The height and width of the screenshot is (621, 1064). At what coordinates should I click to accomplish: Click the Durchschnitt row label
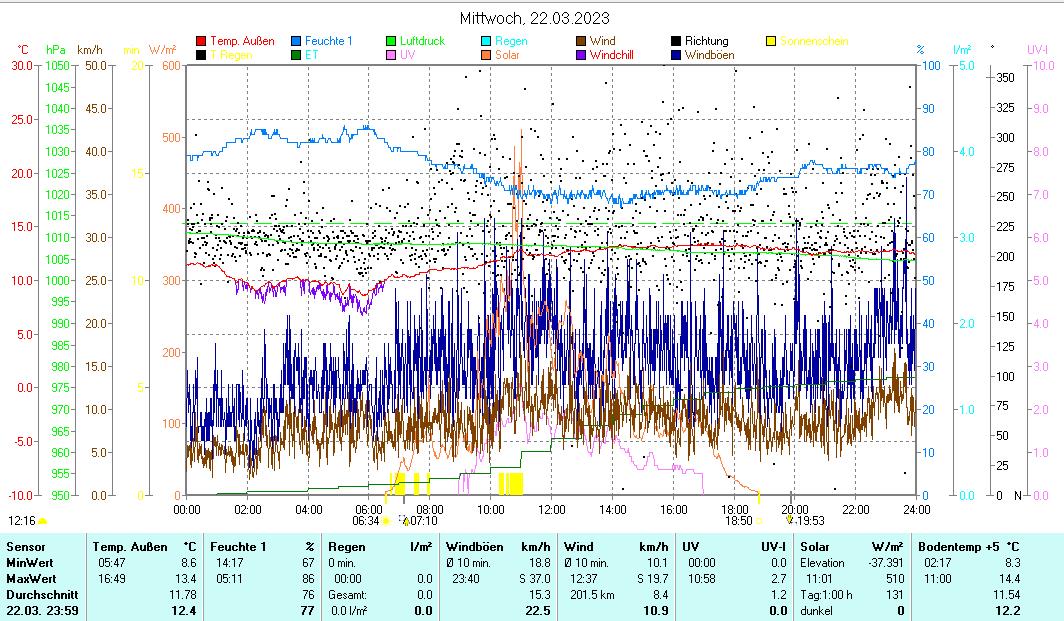coord(42,595)
